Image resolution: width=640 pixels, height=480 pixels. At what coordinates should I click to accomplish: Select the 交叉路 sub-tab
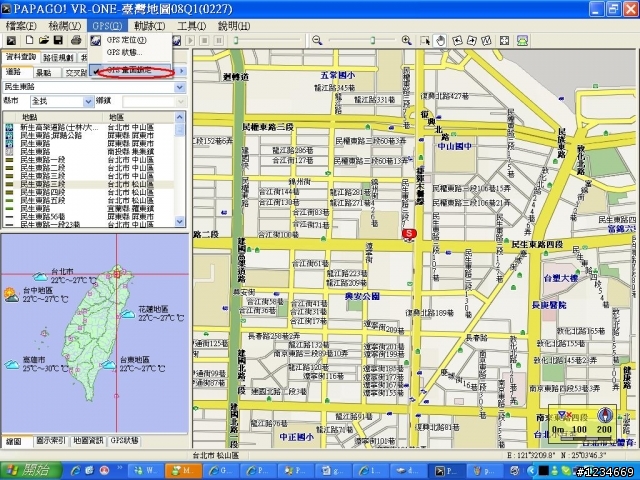[76, 73]
